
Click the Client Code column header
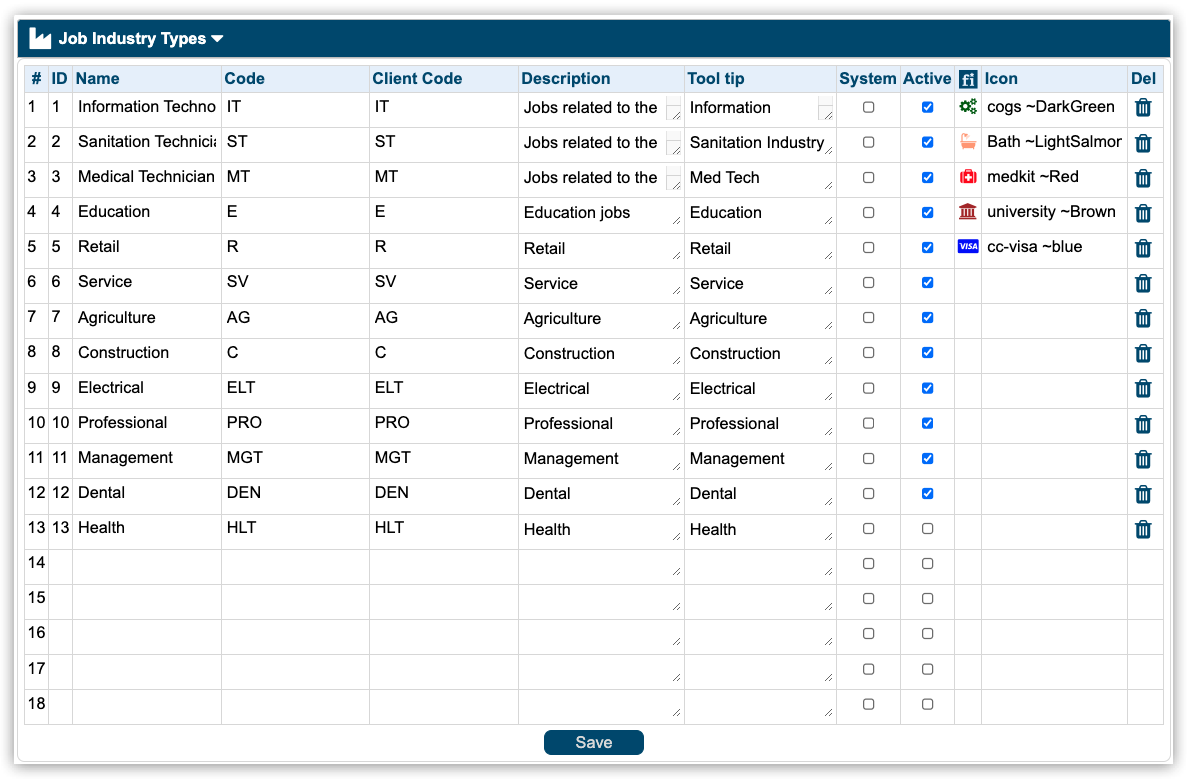[417, 79]
